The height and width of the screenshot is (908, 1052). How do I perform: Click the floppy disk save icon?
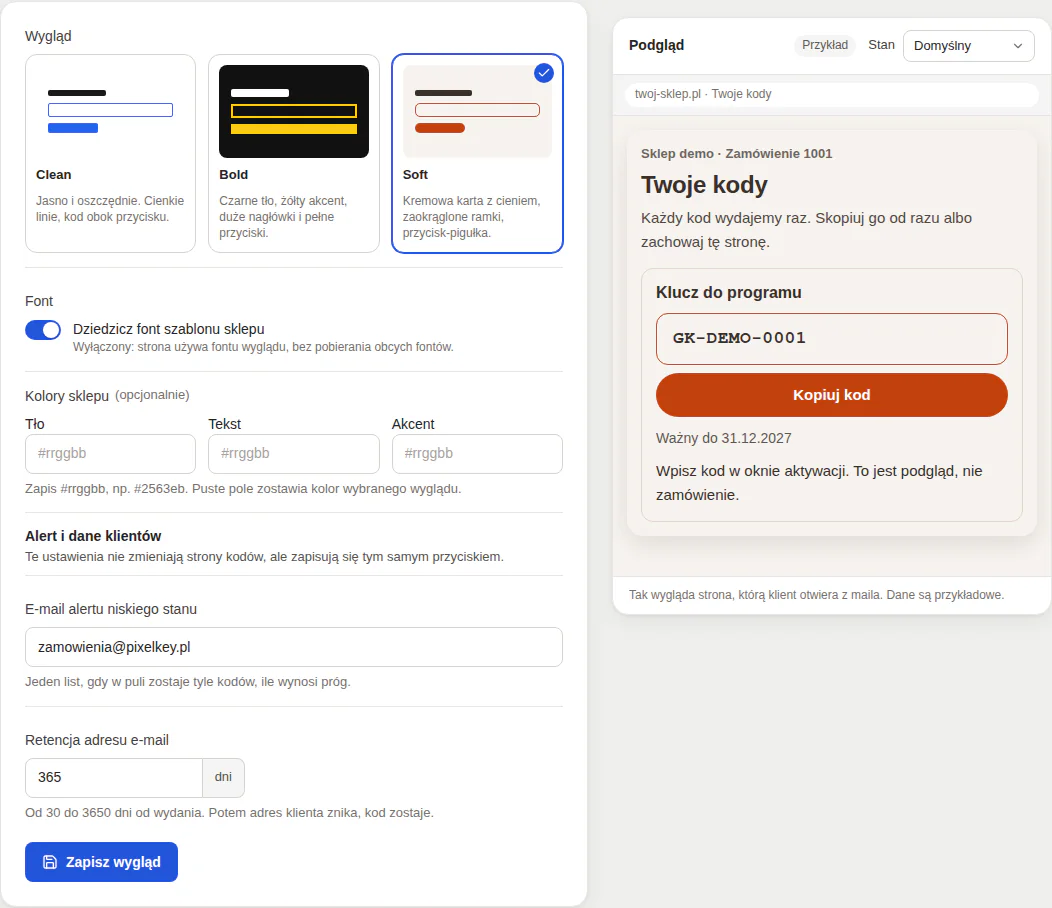pyautogui.click(x=50, y=862)
